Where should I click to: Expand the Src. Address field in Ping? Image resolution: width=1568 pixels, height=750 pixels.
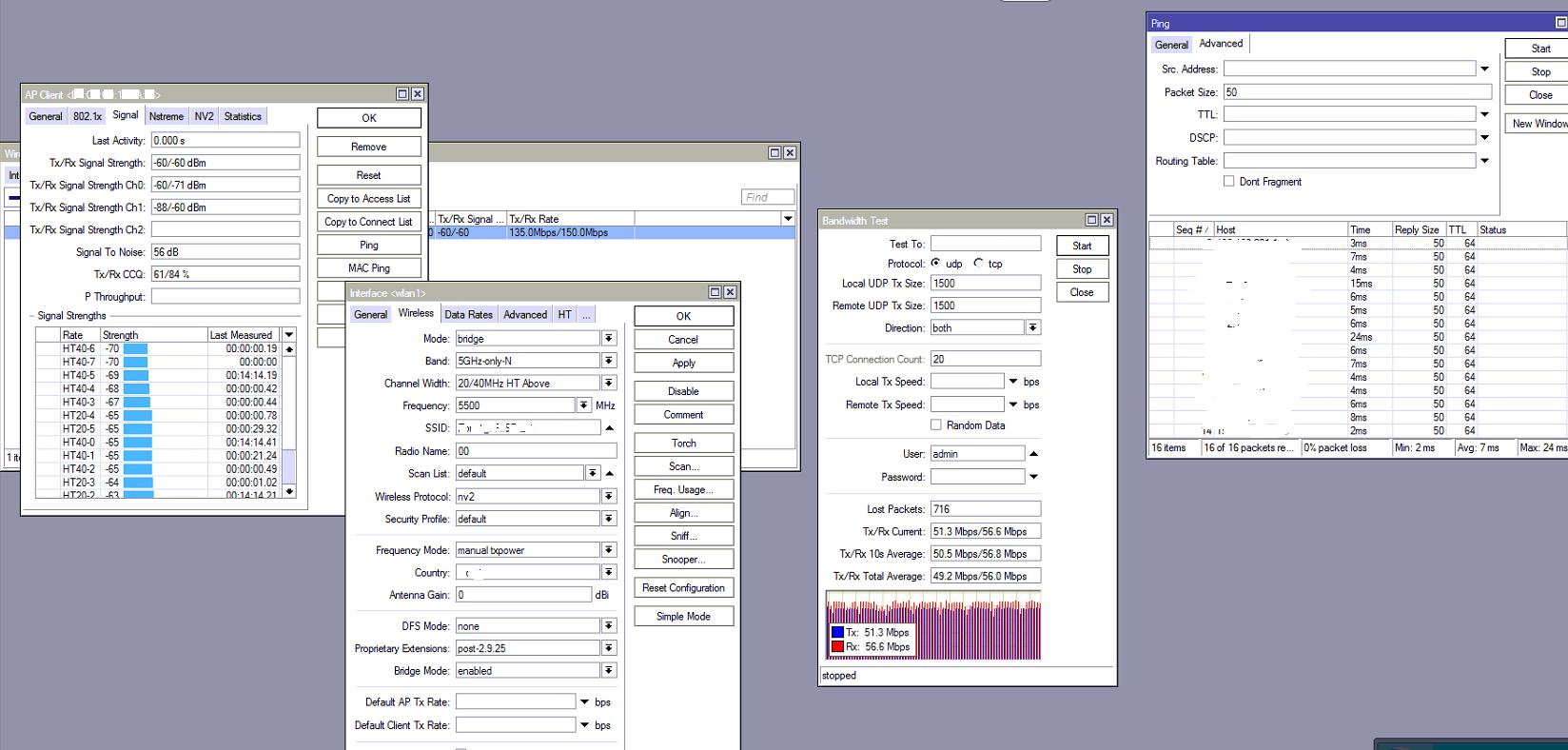click(1484, 69)
